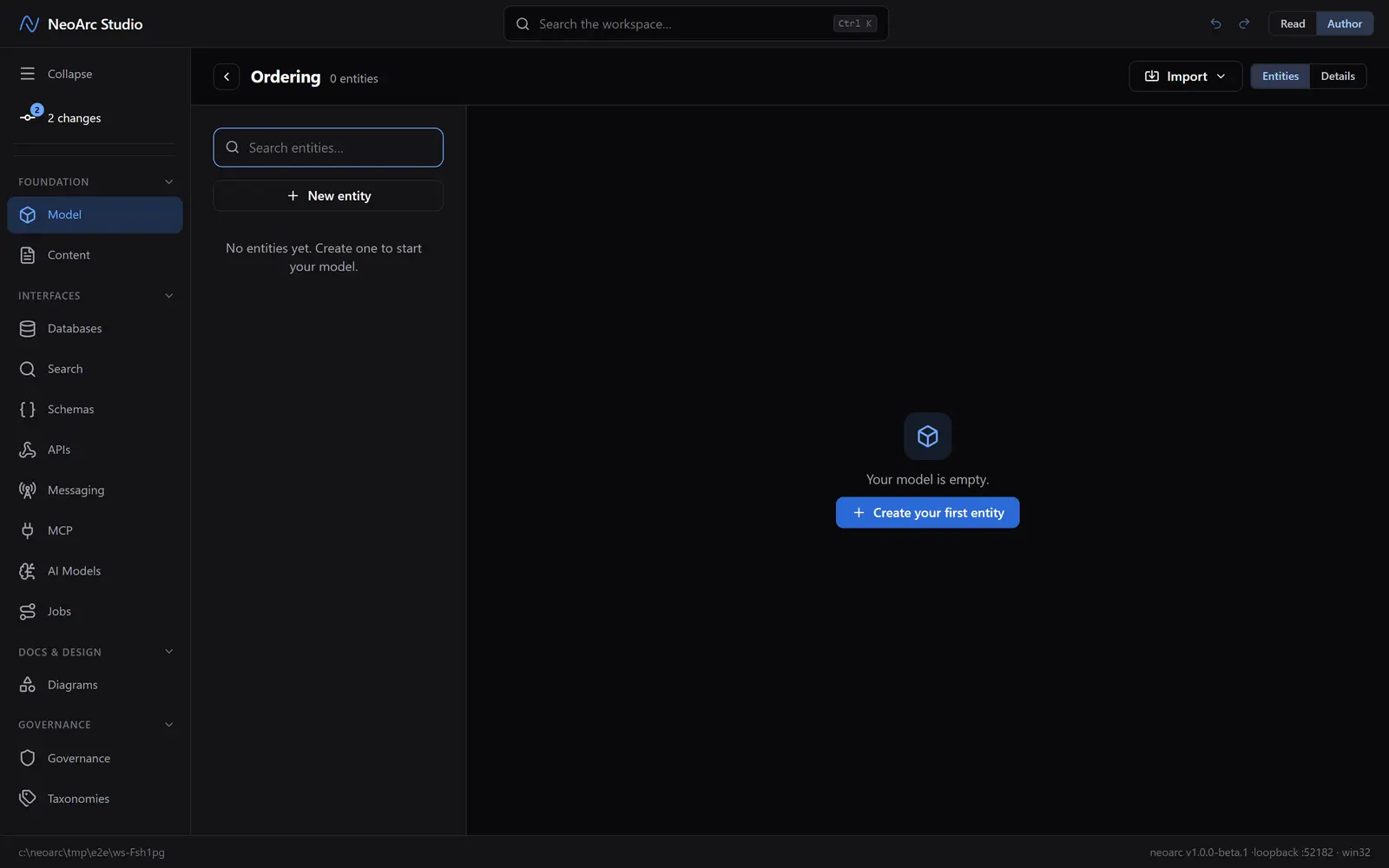Click the back chevron next to Ordering
This screenshot has height=868, width=1389.
(x=227, y=76)
